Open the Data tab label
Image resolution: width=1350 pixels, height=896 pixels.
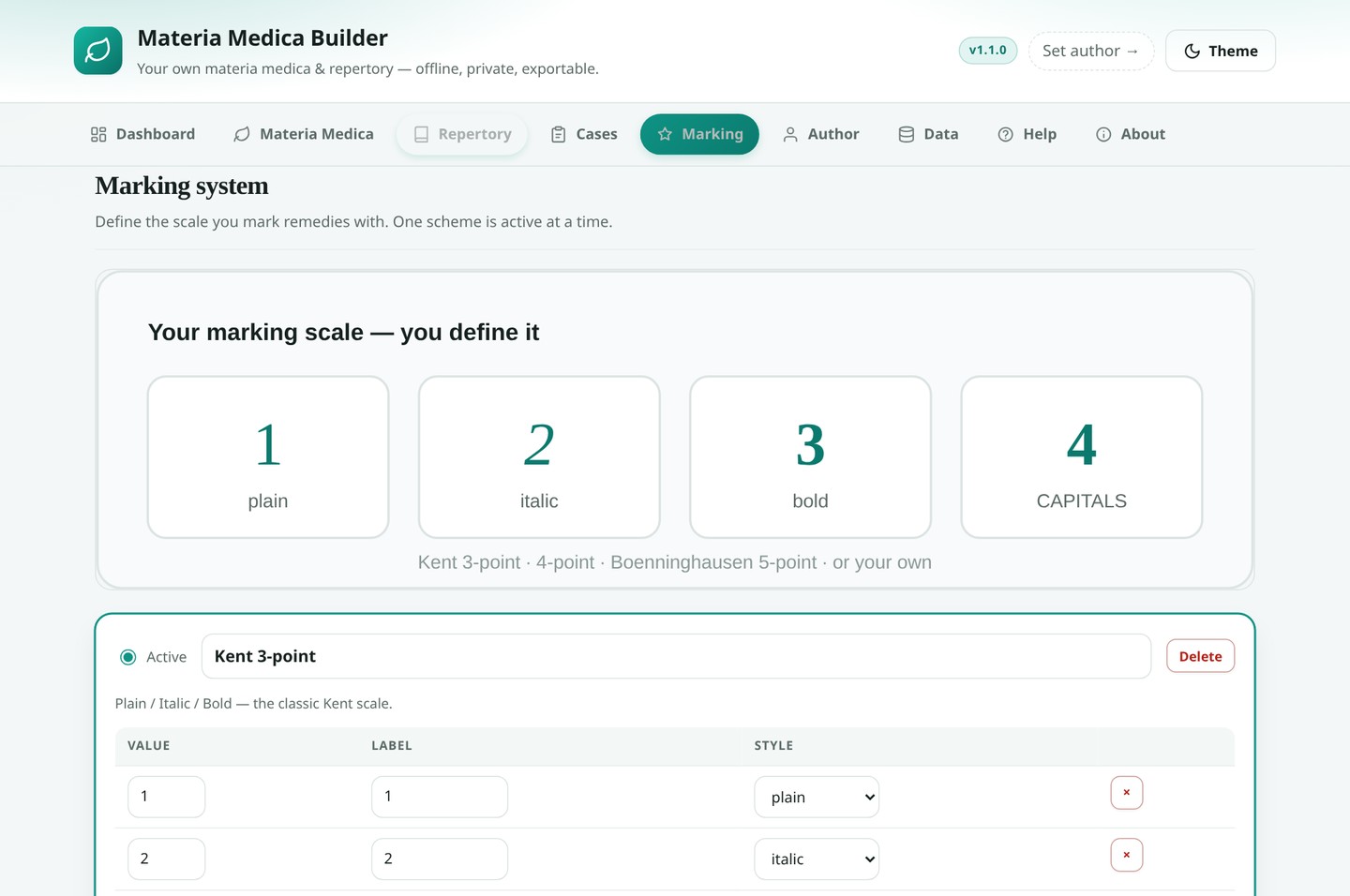coord(941,134)
